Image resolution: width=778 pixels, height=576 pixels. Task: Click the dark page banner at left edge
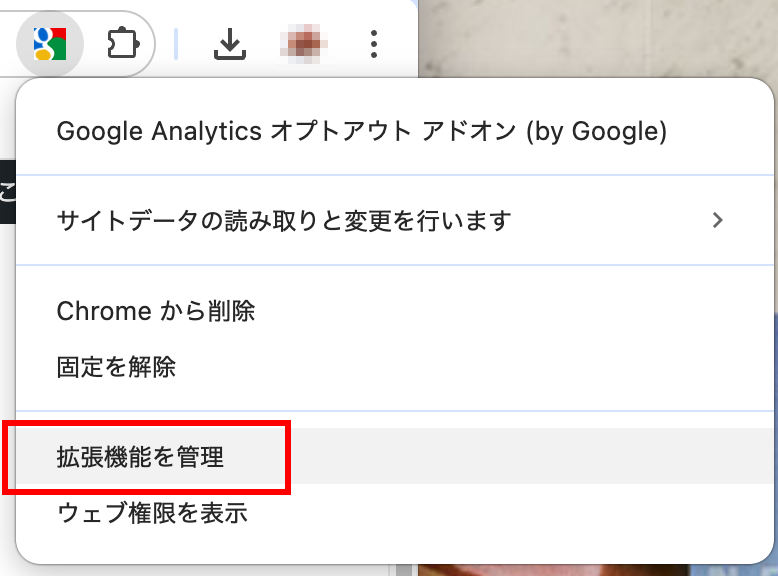(x=7, y=190)
